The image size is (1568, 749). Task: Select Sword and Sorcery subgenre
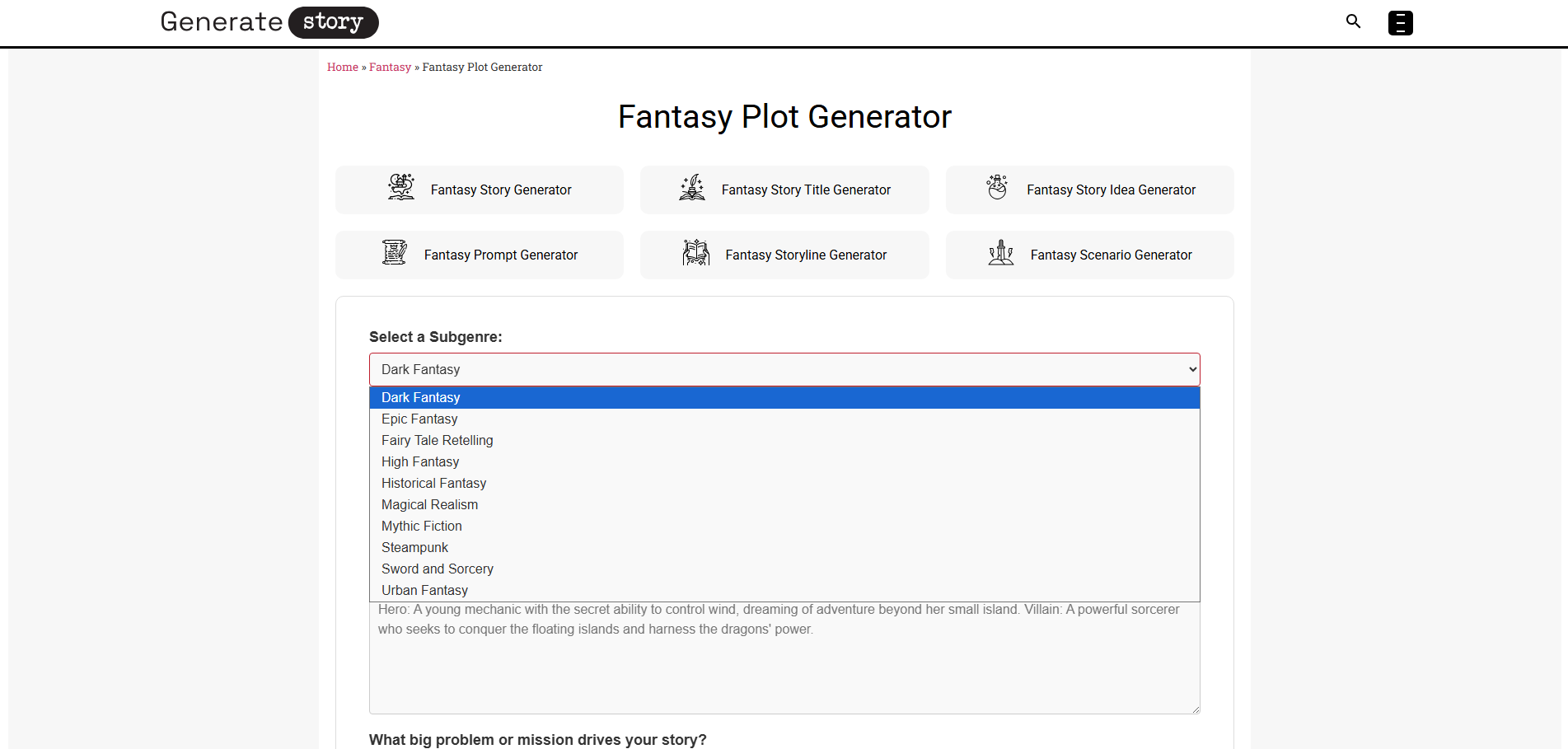click(x=437, y=569)
